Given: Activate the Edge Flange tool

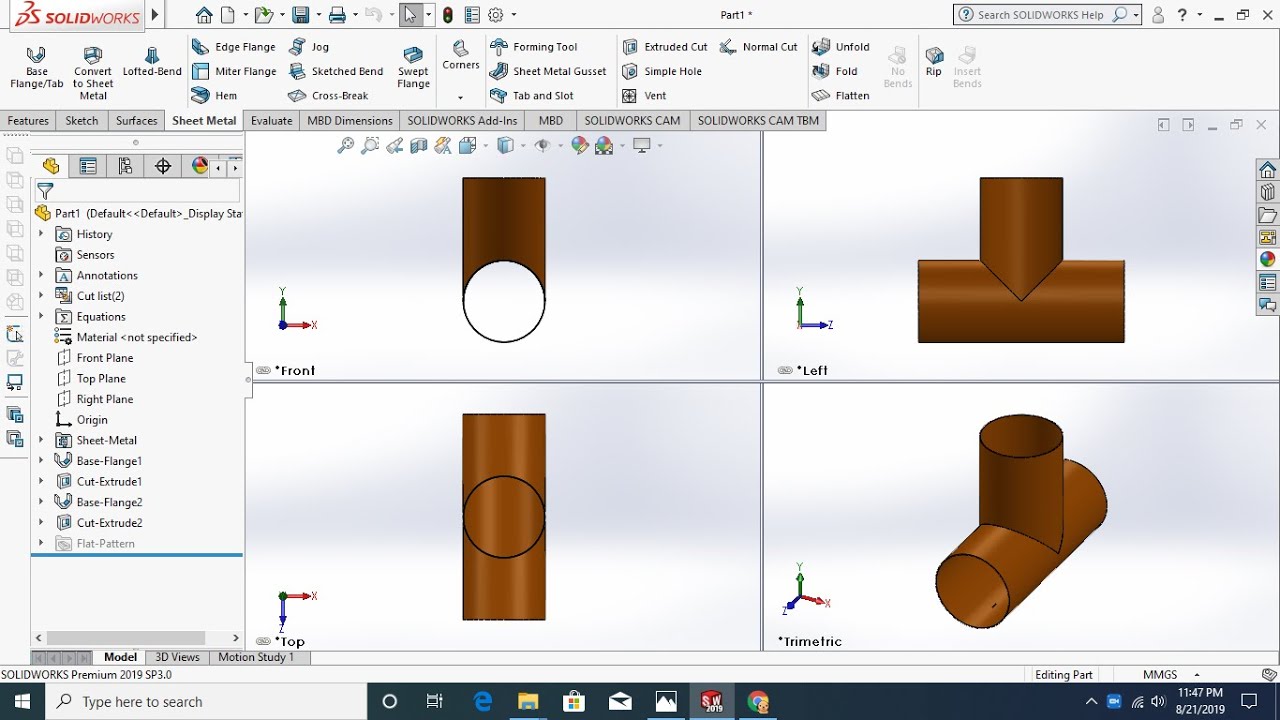Looking at the screenshot, I should 234,47.
